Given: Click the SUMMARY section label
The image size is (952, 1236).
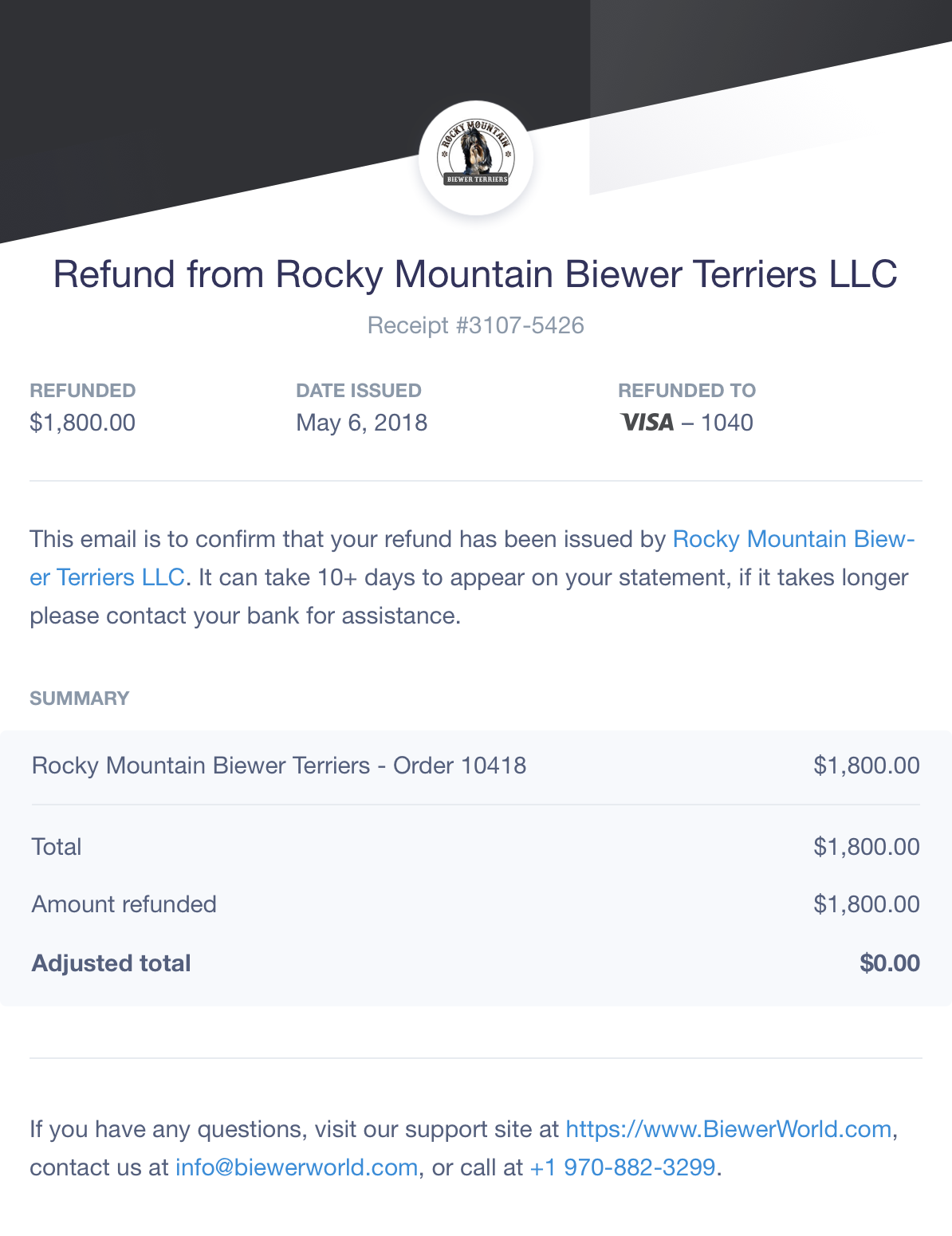Looking at the screenshot, I should [80, 699].
